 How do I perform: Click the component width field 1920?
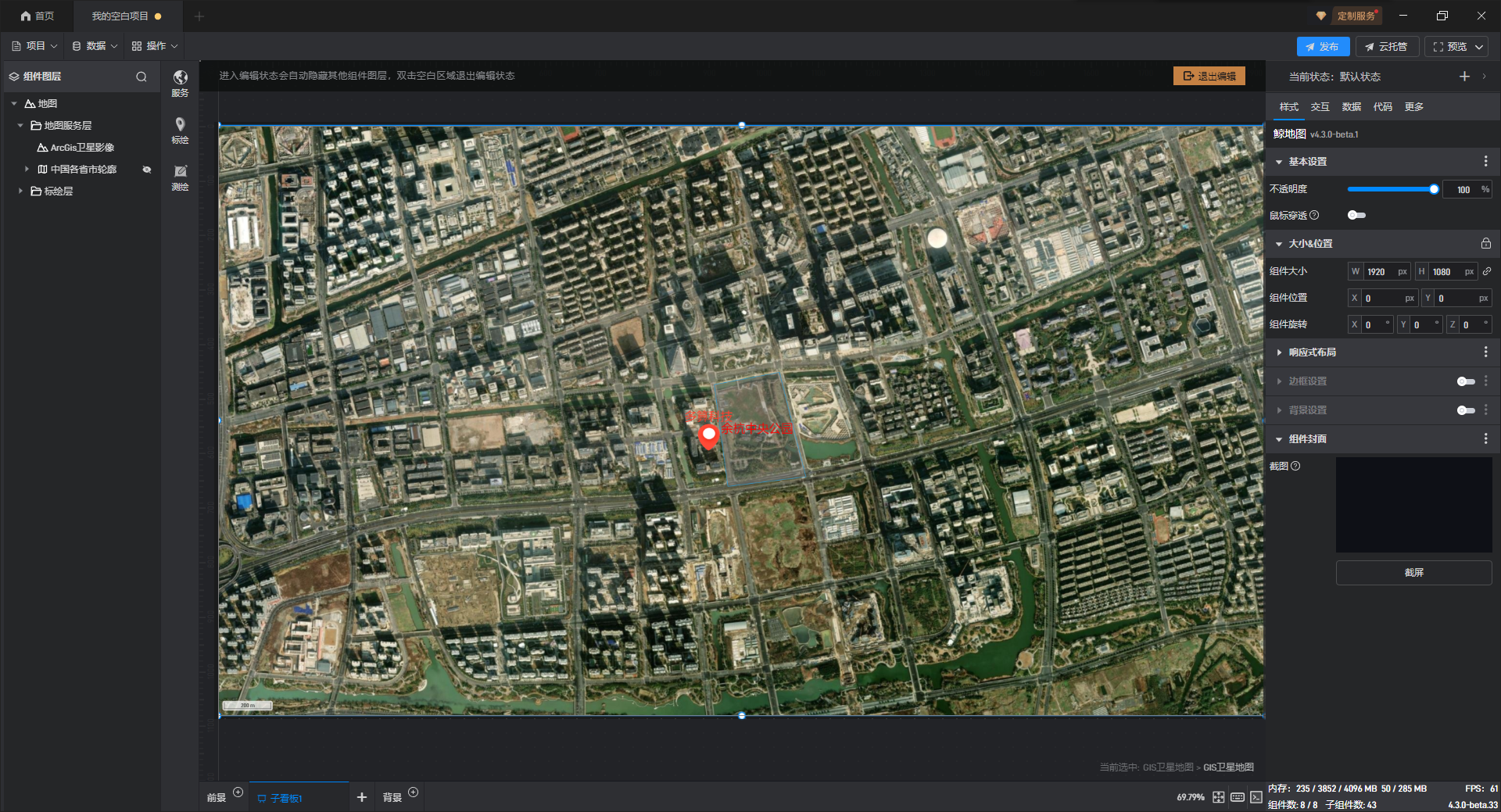pos(1380,271)
